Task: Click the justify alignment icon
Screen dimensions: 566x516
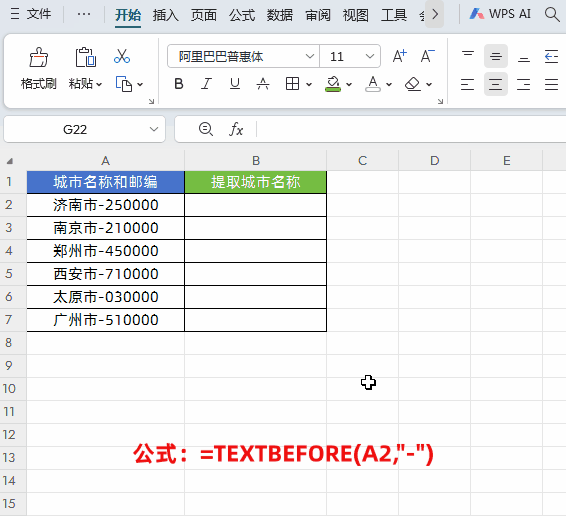Action: [552, 84]
